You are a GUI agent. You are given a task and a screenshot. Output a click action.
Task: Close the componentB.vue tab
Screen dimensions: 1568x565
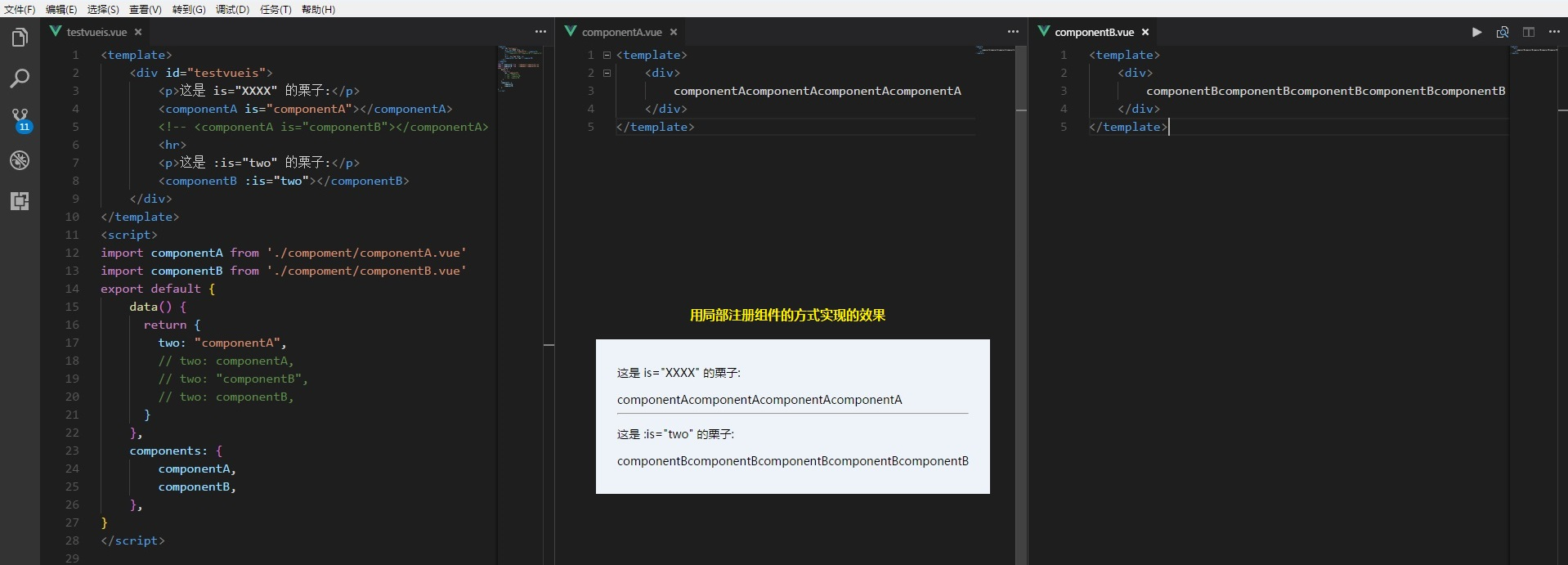(x=1145, y=32)
